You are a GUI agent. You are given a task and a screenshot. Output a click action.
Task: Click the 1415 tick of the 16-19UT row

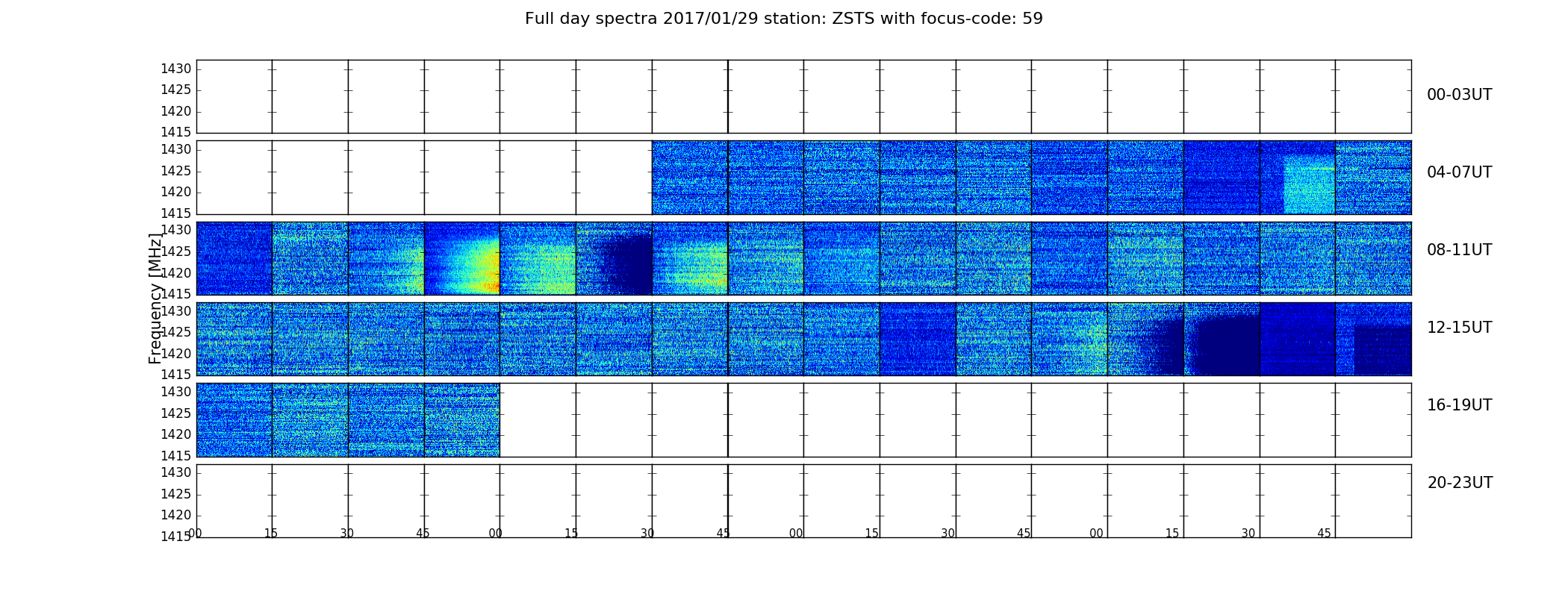[x=176, y=456]
